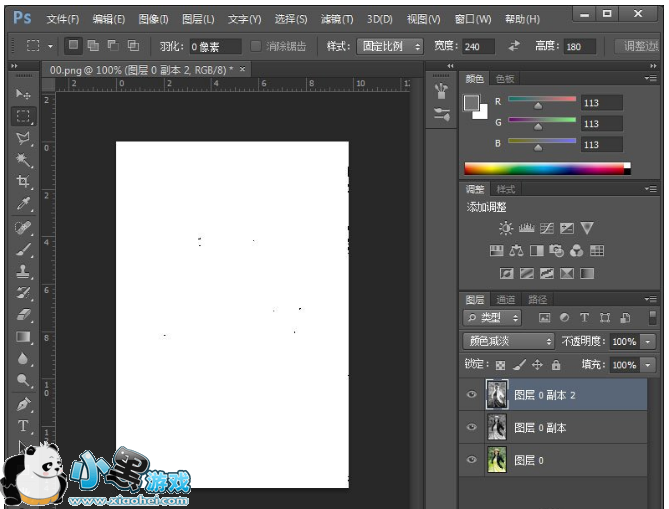Screen dimensions: 669x509
Task: Select the Move tool
Action: (23, 94)
